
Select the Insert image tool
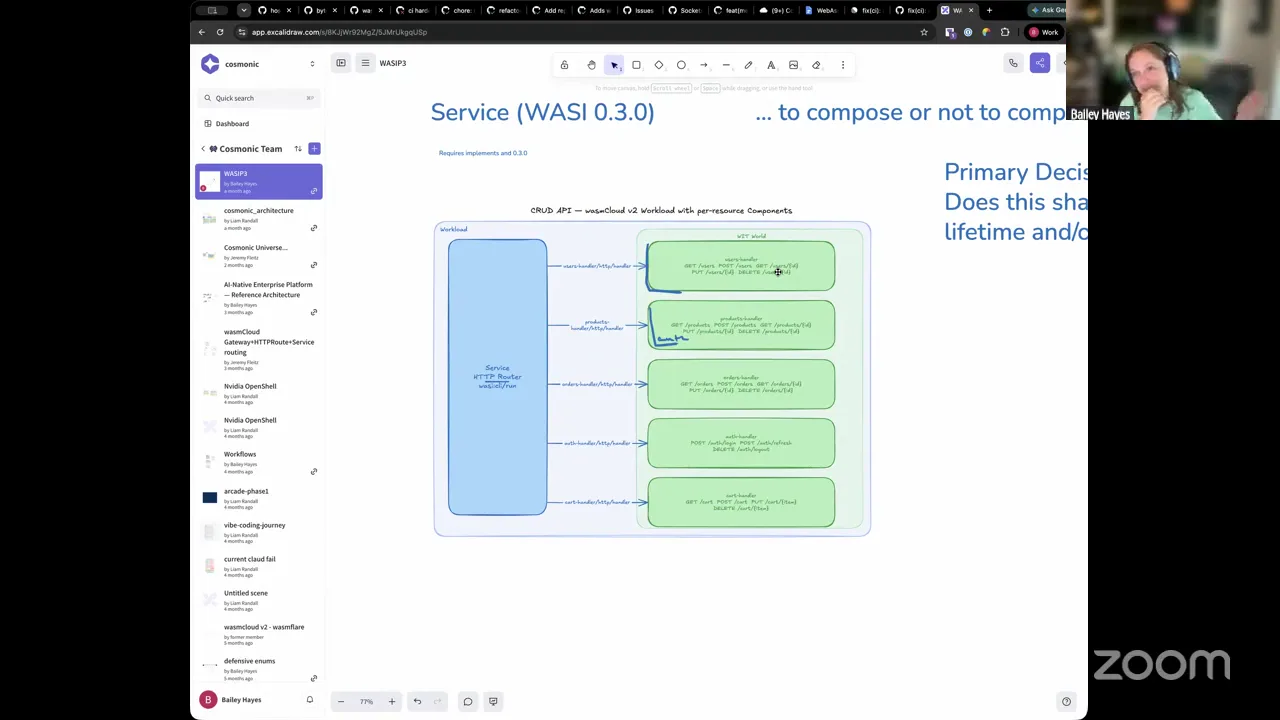point(793,65)
